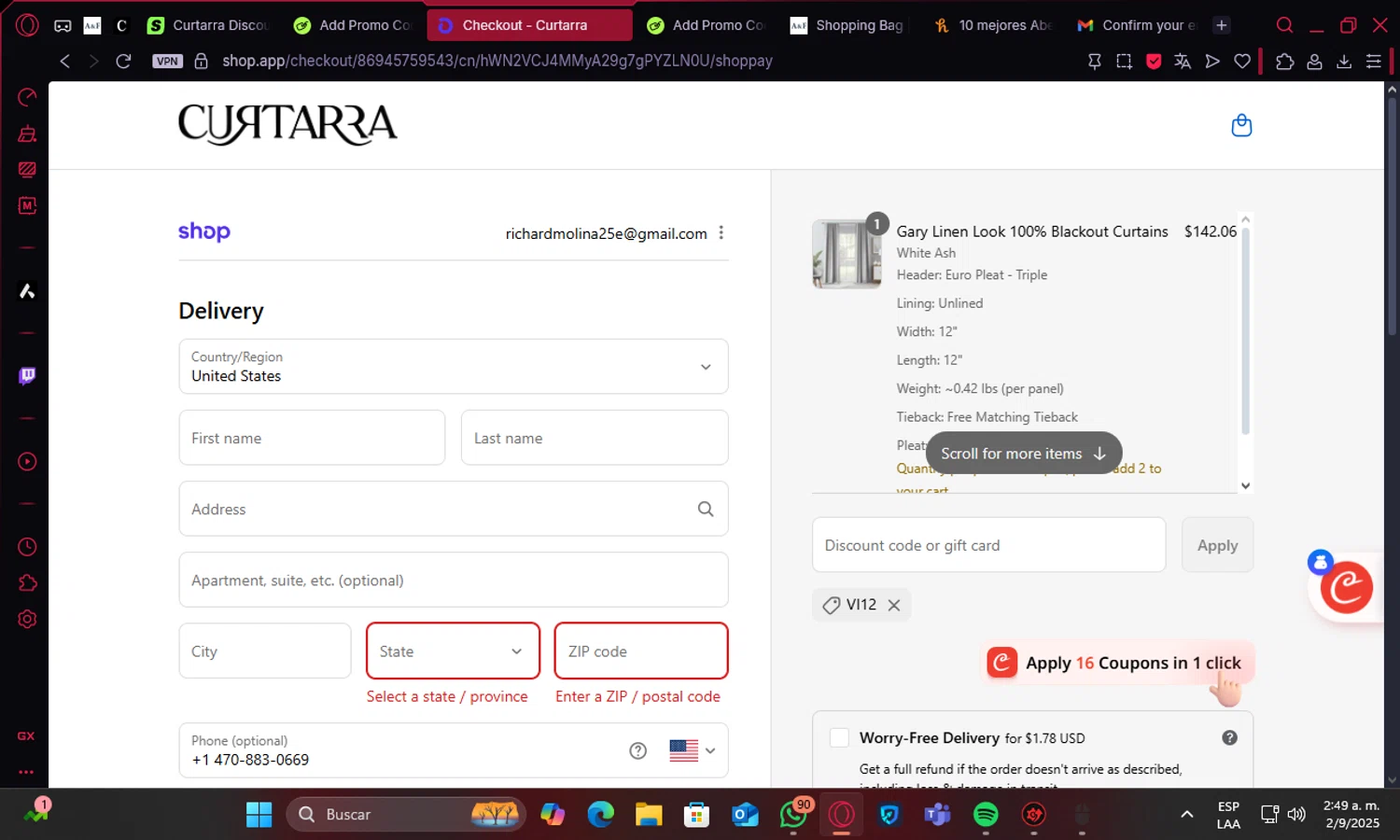Screen dimensions: 1400x840
Task: Open File Explorer from the taskbar
Action: point(649,815)
